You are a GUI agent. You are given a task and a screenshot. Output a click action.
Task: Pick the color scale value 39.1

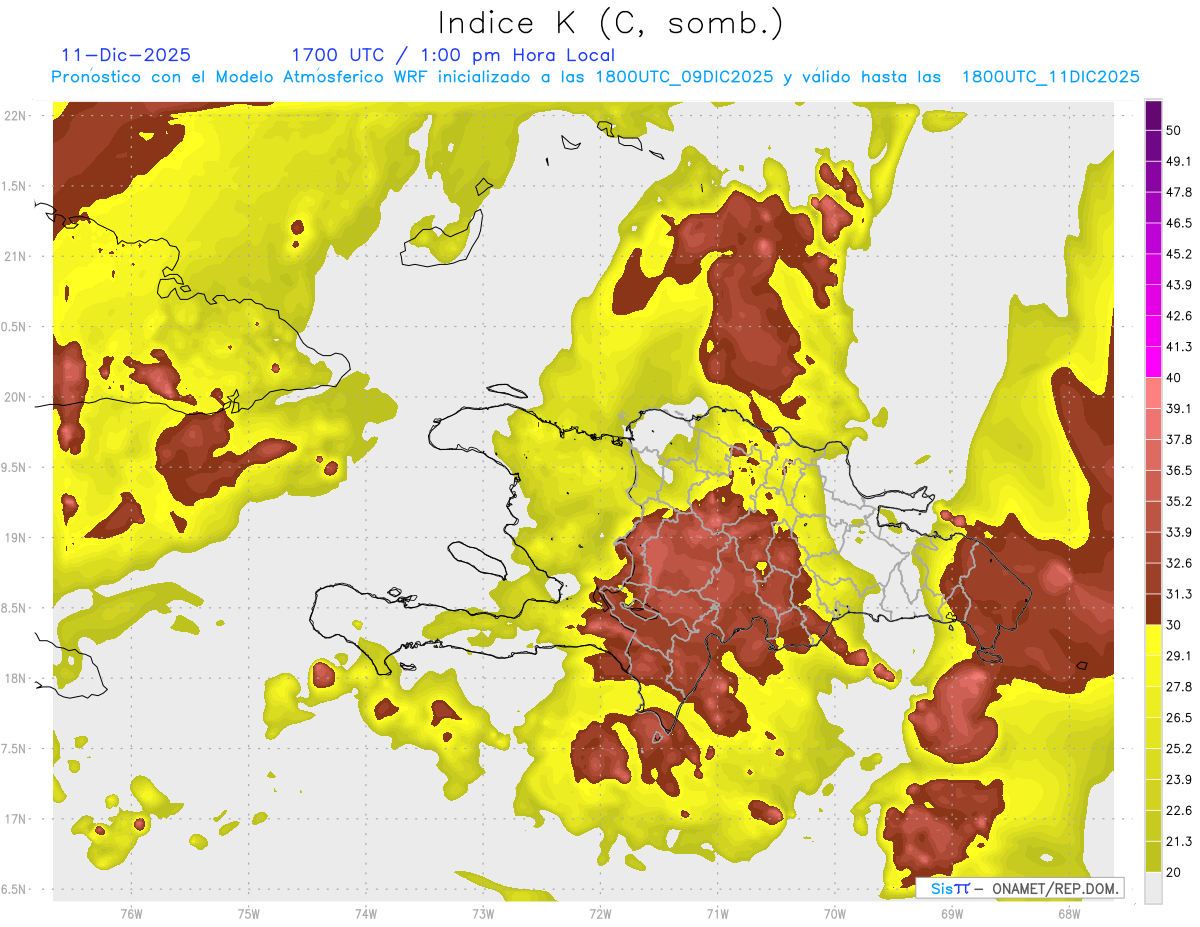coord(1179,408)
